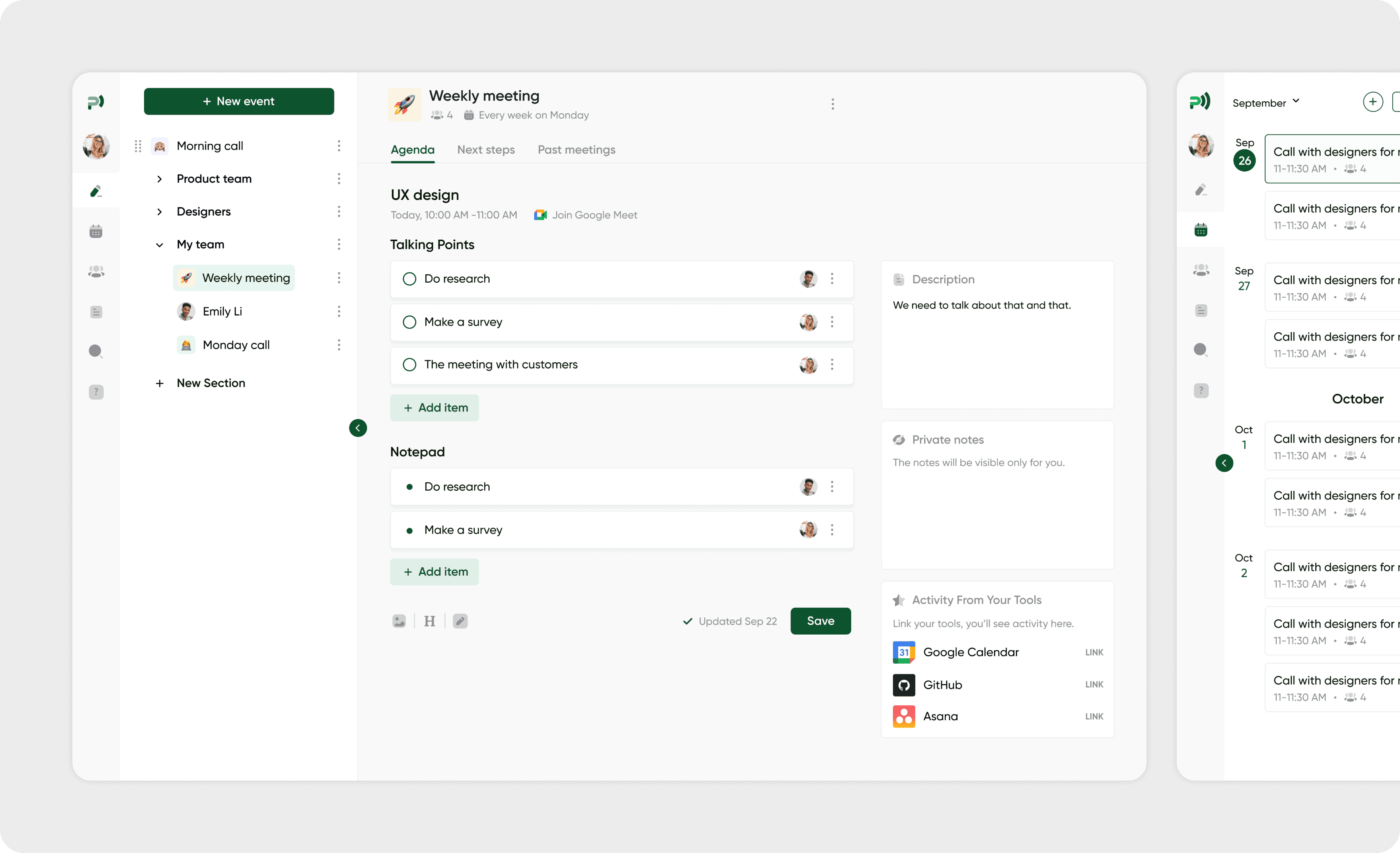Click the user avatar above the sidebar icons

(x=96, y=146)
